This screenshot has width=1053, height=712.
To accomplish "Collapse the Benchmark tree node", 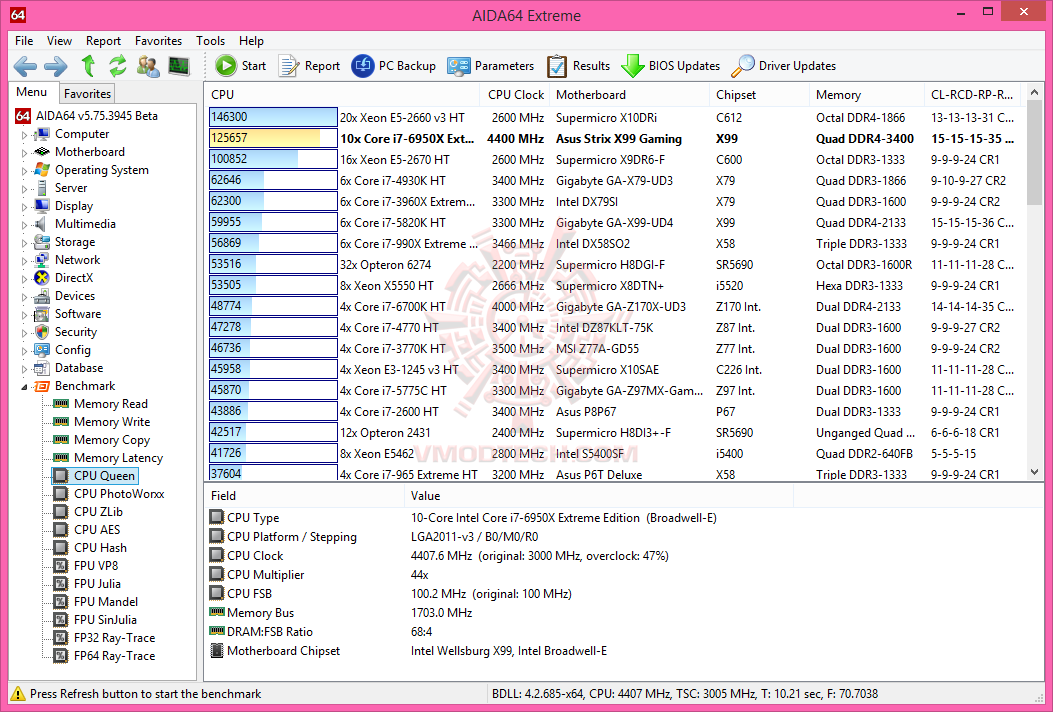I will click(x=24, y=386).
